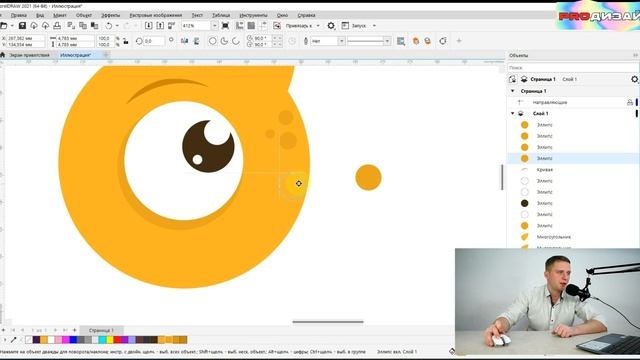This screenshot has width=640, height=360.
Task: Click the Undo arrow icon
Action: (109, 26)
